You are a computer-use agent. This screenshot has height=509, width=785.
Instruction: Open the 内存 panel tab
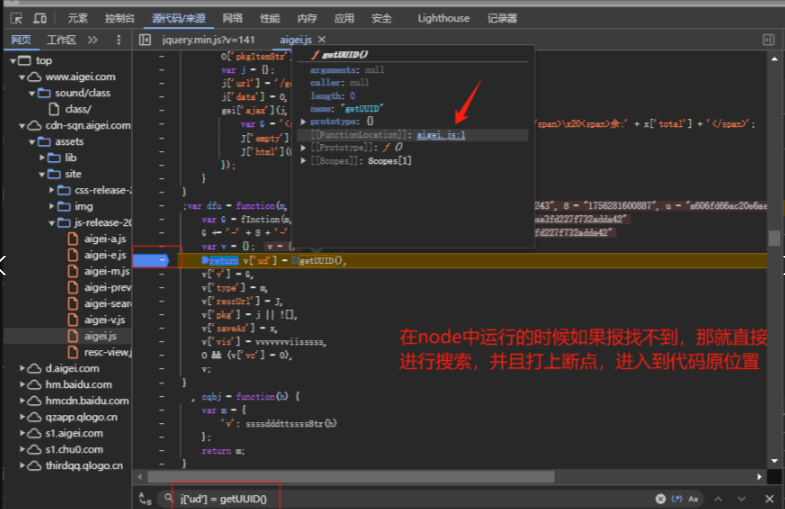307,19
